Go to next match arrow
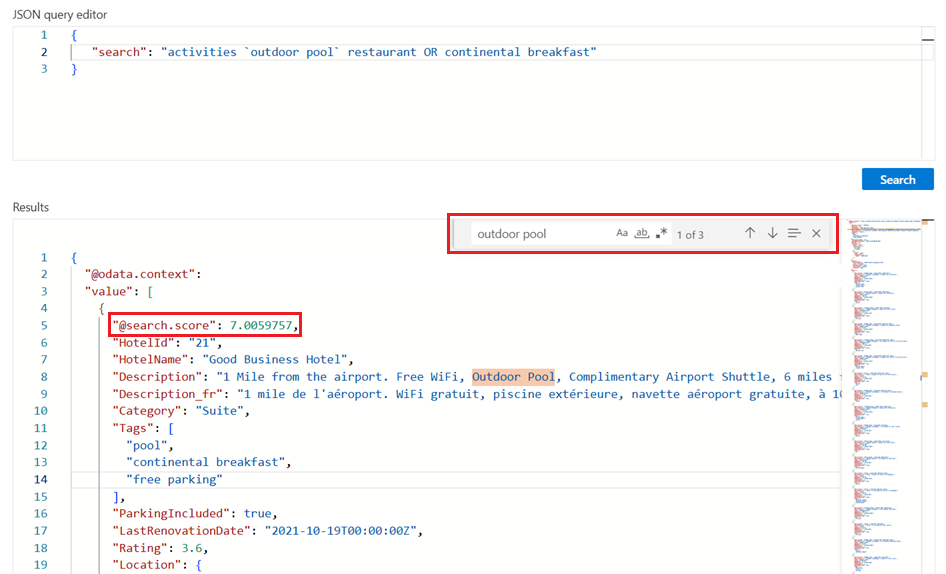The height and width of the screenshot is (574, 946). pyautogui.click(x=772, y=233)
